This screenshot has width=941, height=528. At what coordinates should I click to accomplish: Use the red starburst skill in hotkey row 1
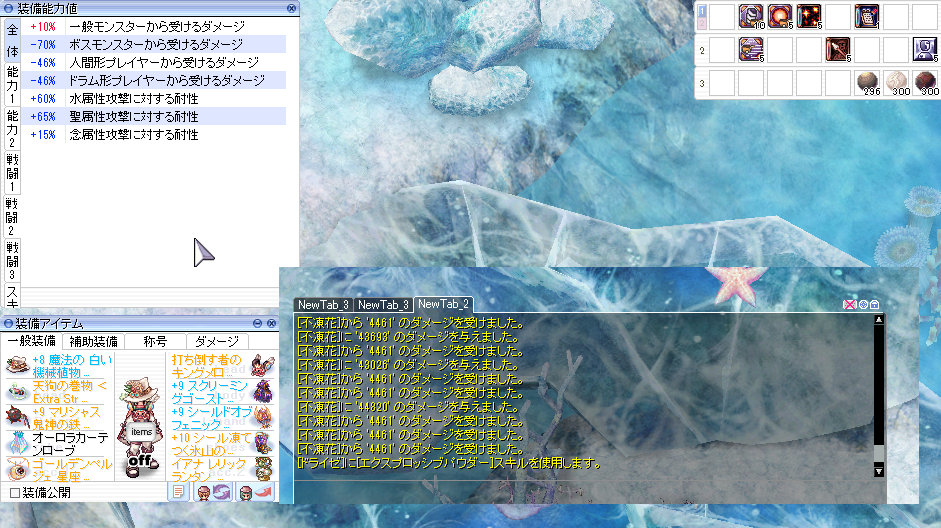779,16
